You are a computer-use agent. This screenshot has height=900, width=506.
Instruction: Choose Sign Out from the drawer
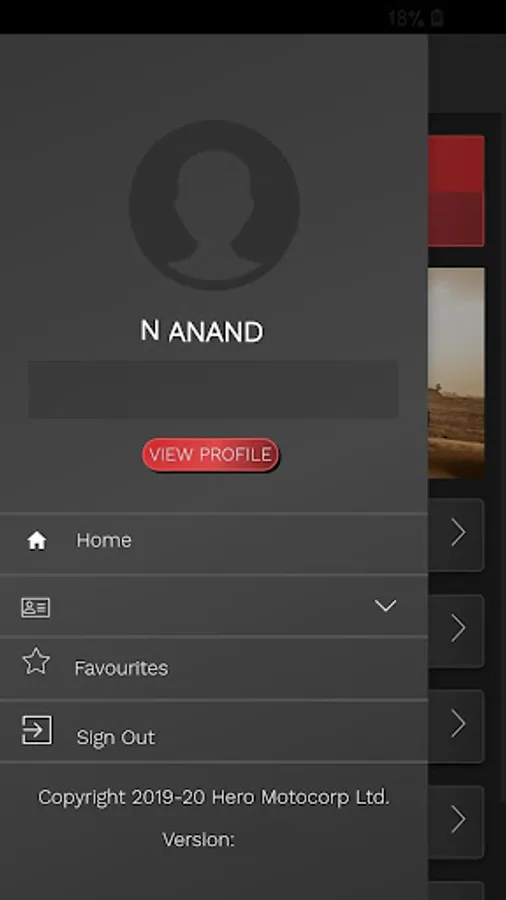coord(213,731)
